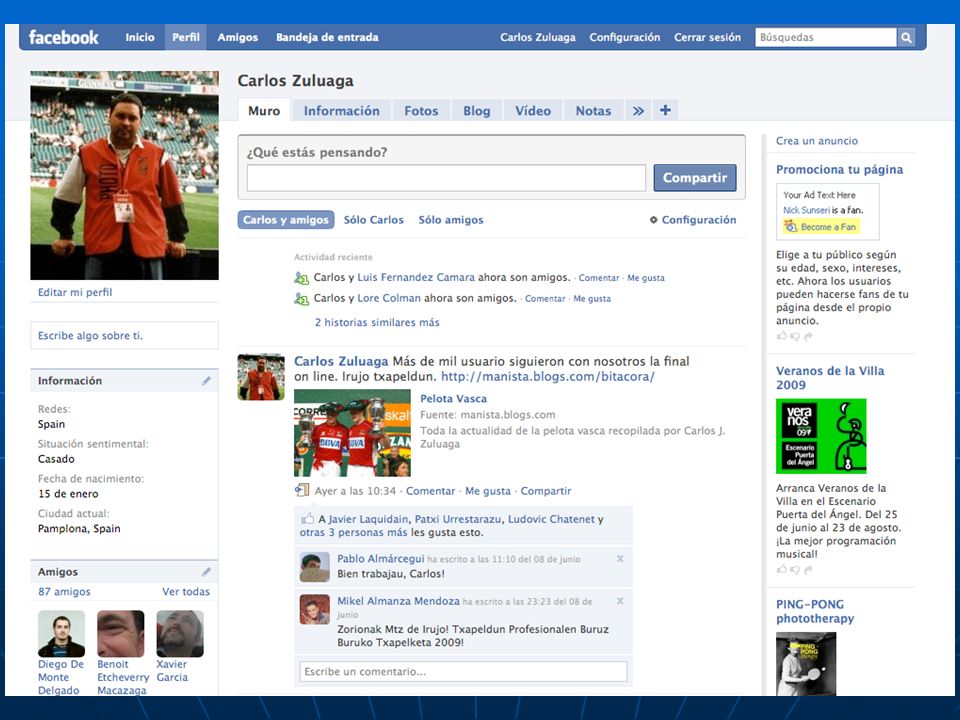960x720 pixels.
Task: Click Pablo Almárcegui's comment avatar
Action: pyautogui.click(x=315, y=566)
